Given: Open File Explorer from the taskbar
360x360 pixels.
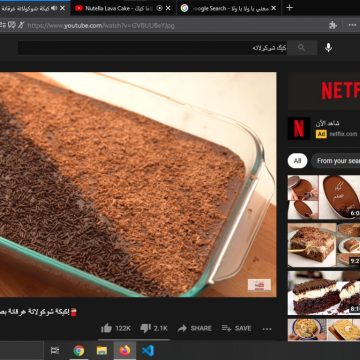Looking at the screenshot, I should (x=102, y=351).
